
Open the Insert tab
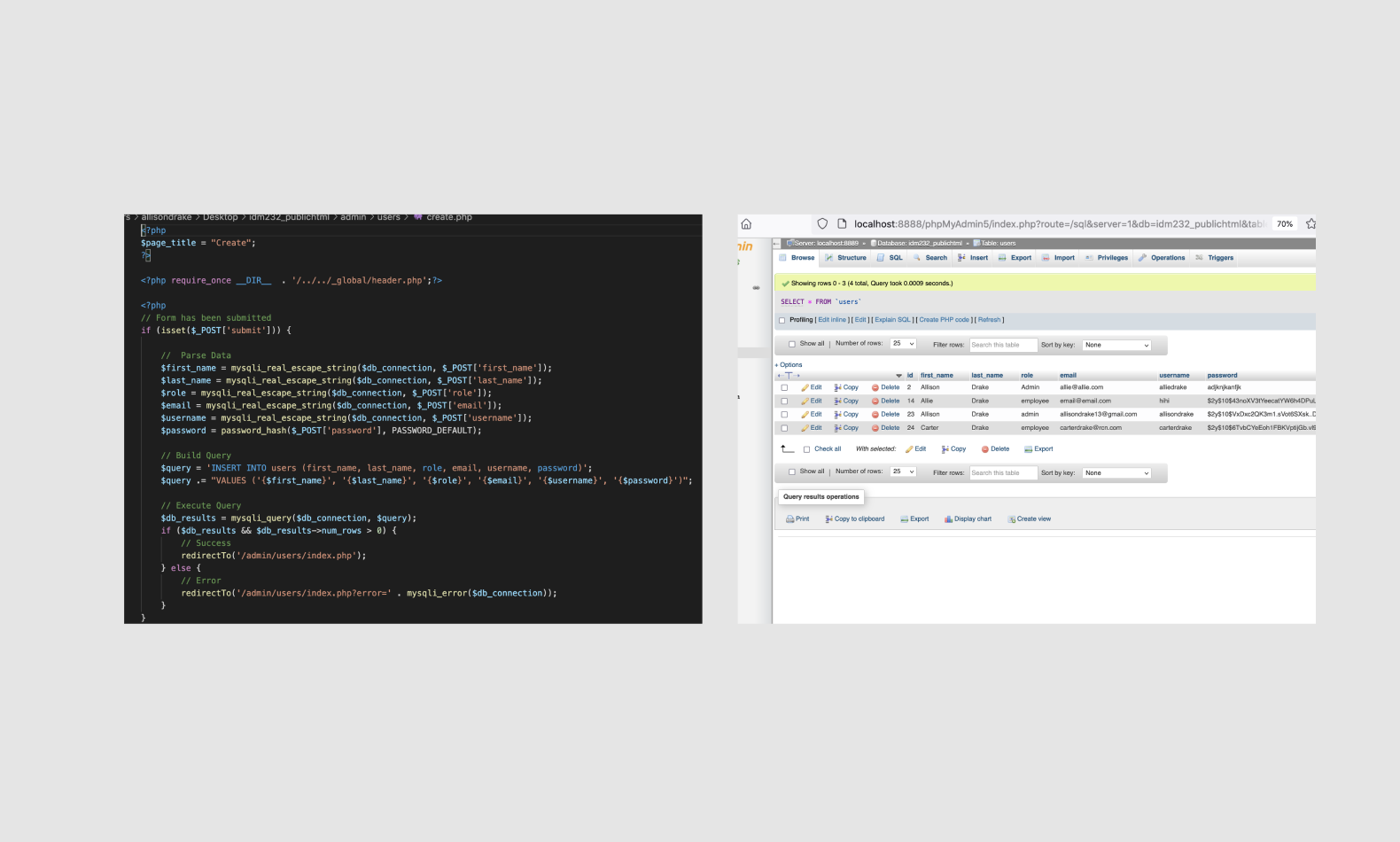[x=973, y=258]
